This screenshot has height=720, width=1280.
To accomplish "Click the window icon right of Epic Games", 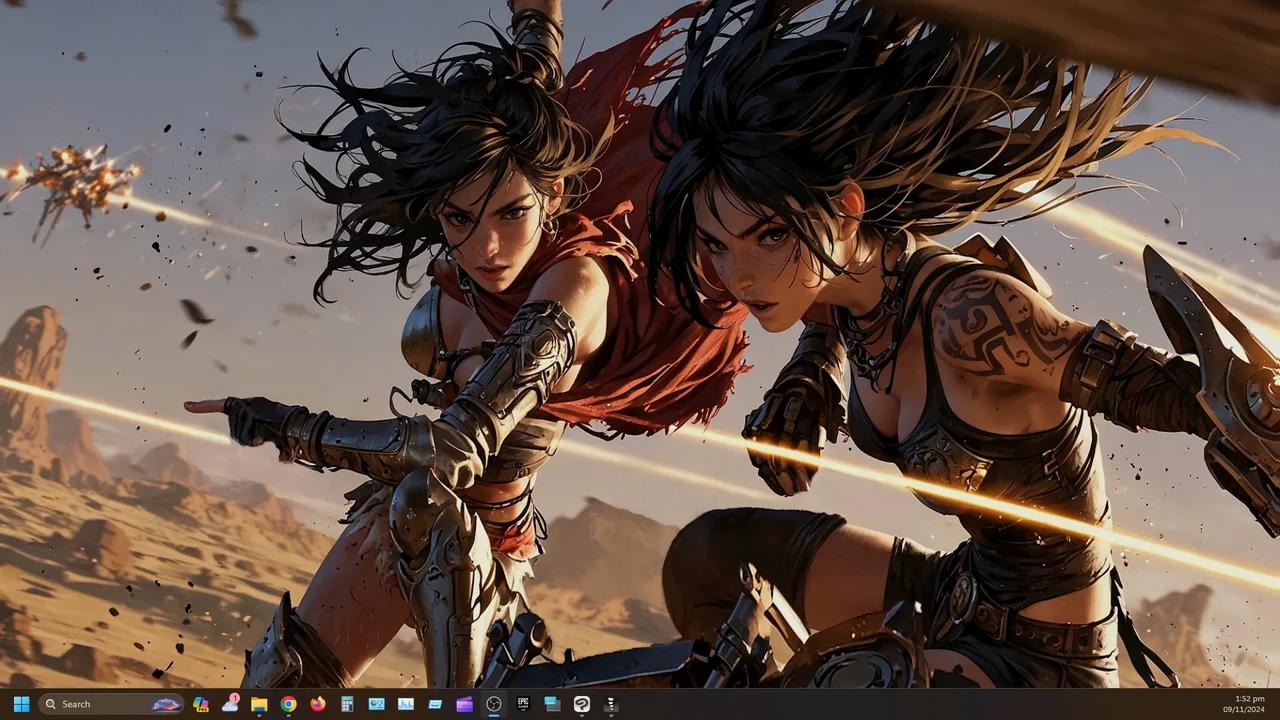I will [552, 704].
